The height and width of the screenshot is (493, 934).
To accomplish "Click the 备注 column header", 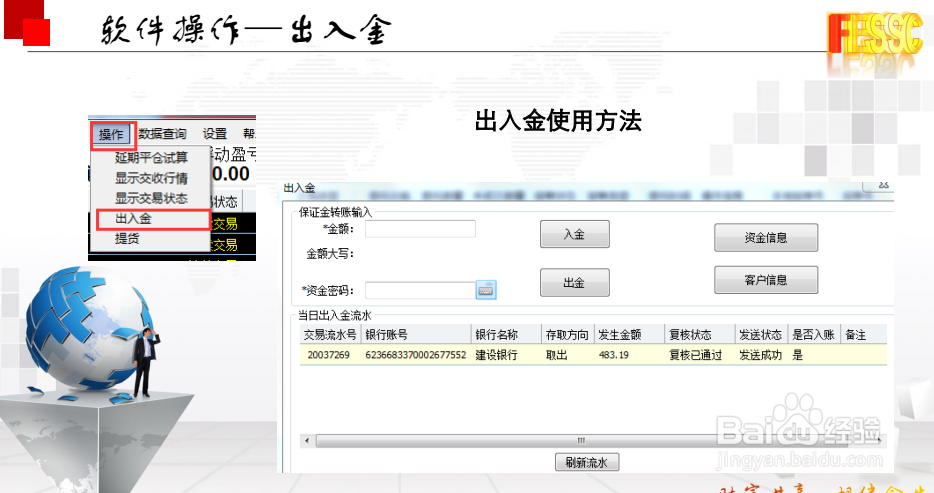I will 864,335.
